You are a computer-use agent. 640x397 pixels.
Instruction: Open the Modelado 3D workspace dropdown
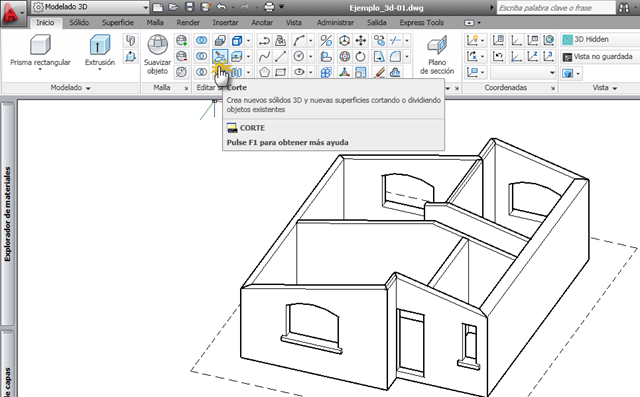point(90,7)
